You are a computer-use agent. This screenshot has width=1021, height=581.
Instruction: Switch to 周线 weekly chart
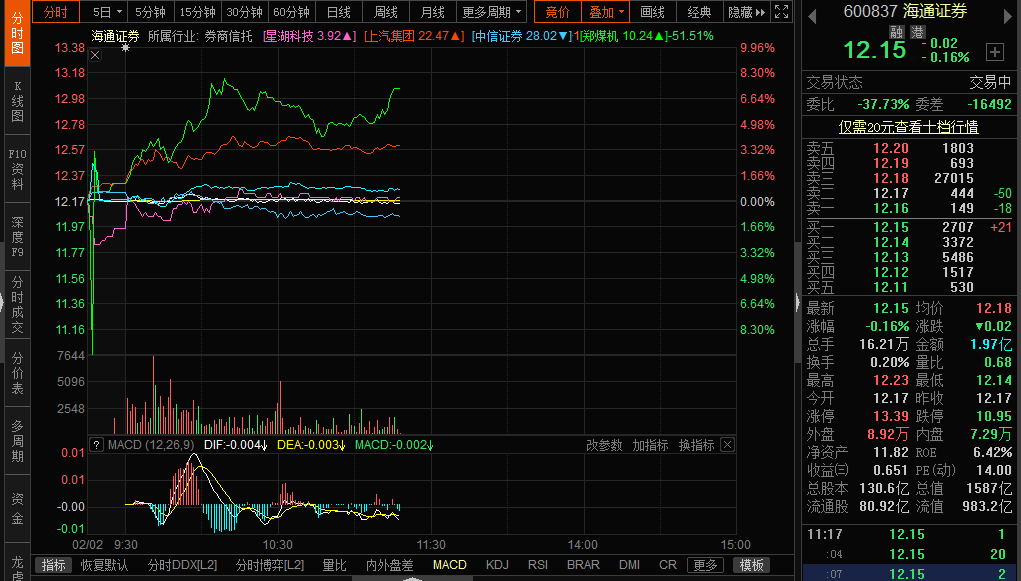(x=385, y=12)
